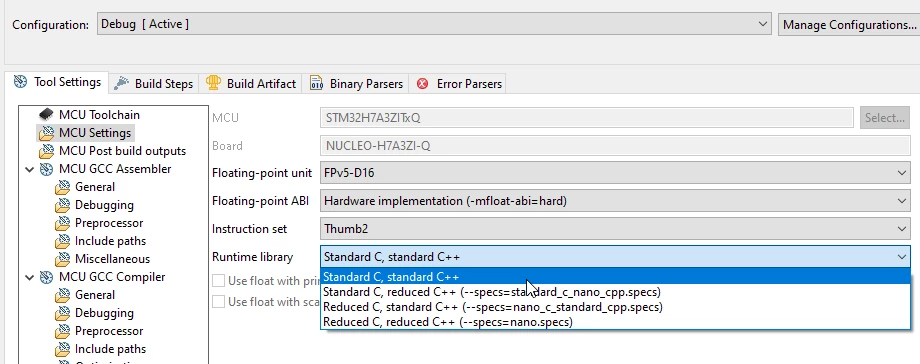Viewport: 920px width, 364px height.
Task: Click the Build Artifact trophy icon
Action: [213, 83]
